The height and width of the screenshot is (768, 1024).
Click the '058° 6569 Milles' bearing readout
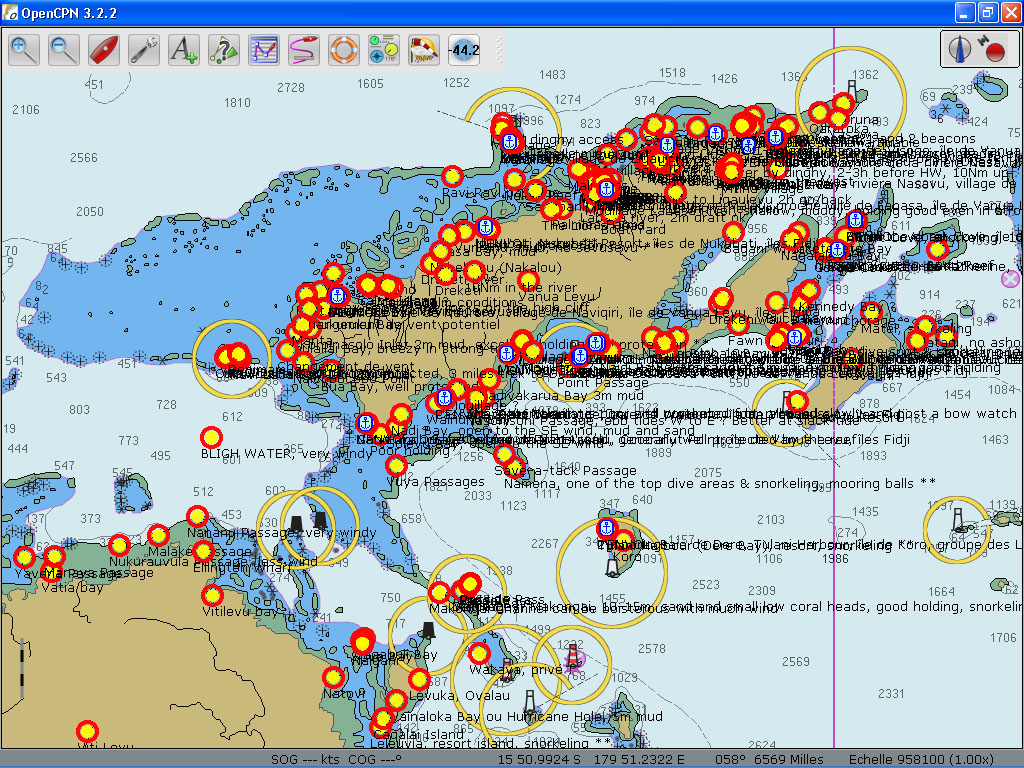pos(769,760)
